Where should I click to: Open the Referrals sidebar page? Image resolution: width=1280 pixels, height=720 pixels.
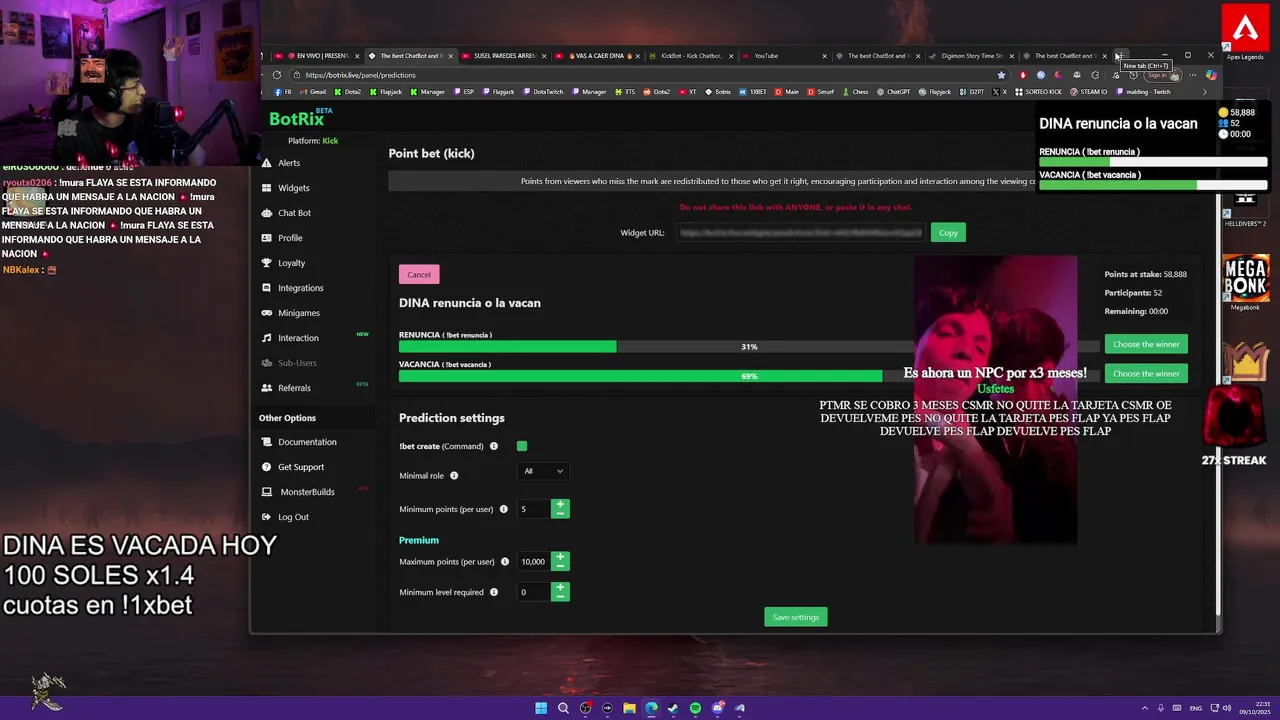[286, 388]
